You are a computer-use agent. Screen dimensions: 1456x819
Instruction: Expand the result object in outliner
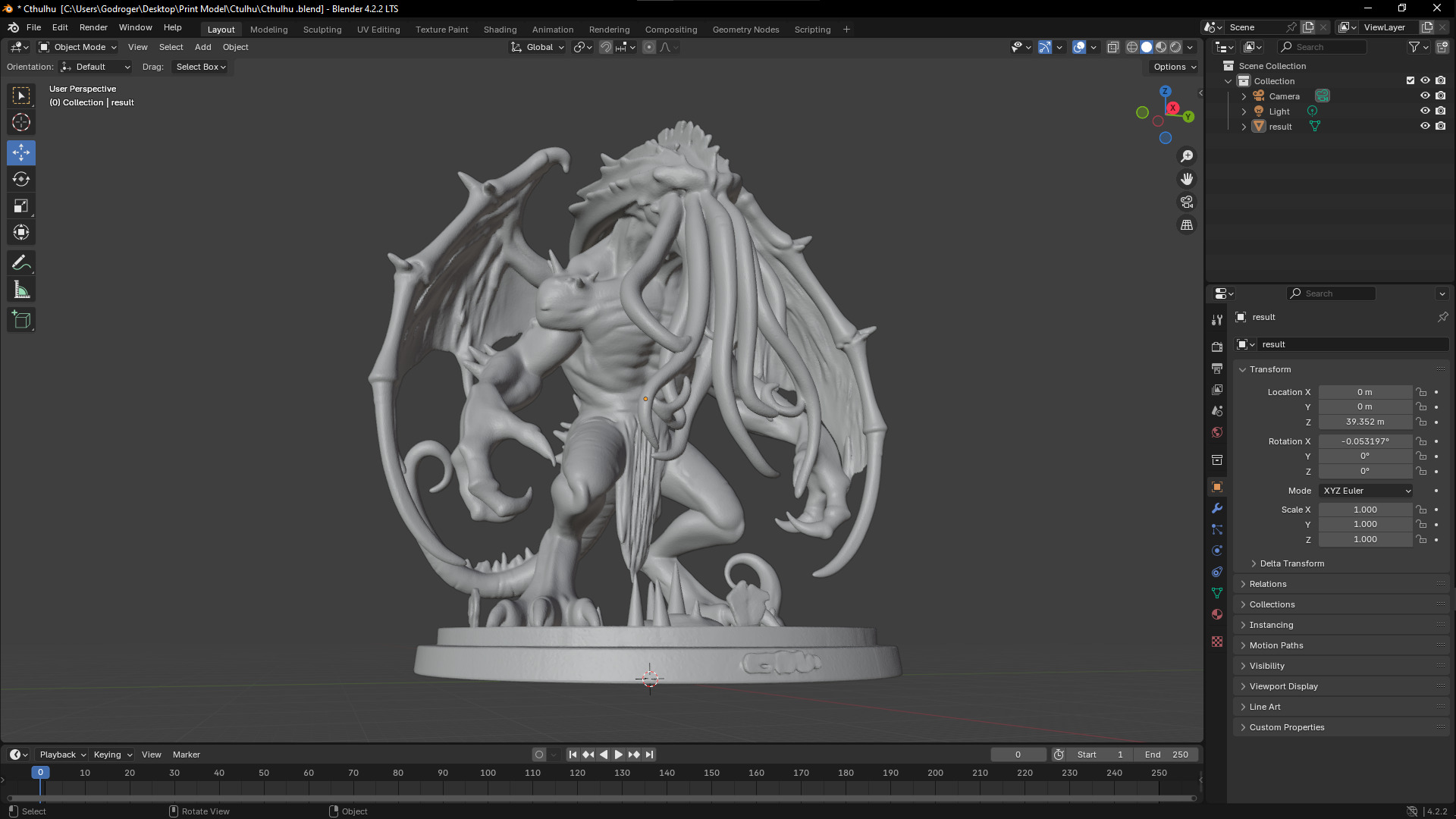coord(1244,127)
